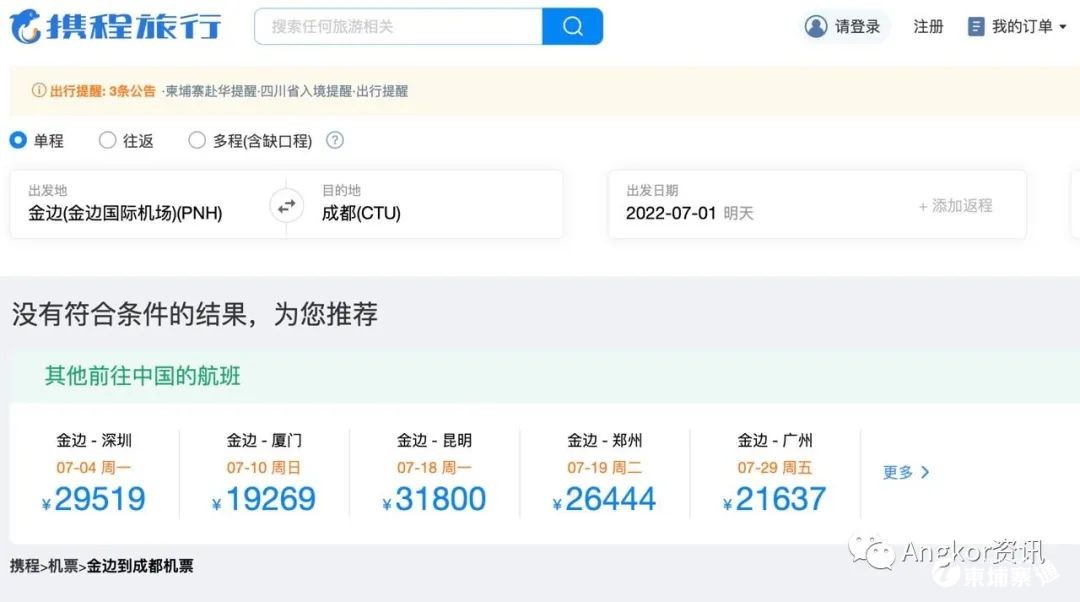Click the travel notice info icon
The width and height of the screenshot is (1080, 602).
(x=39, y=91)
